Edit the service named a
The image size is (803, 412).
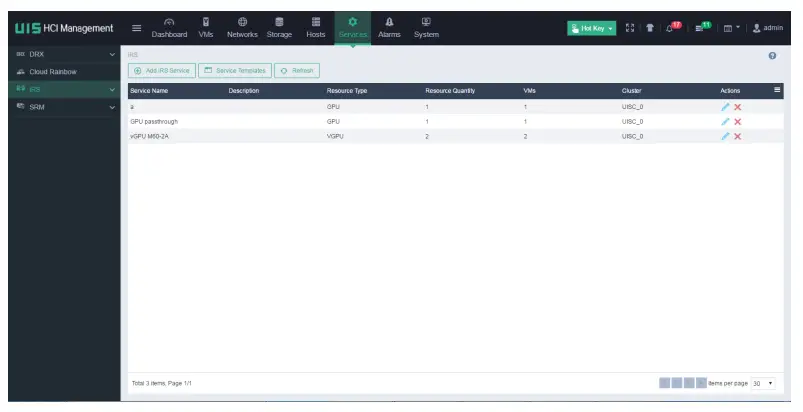[x=725, y=107]
